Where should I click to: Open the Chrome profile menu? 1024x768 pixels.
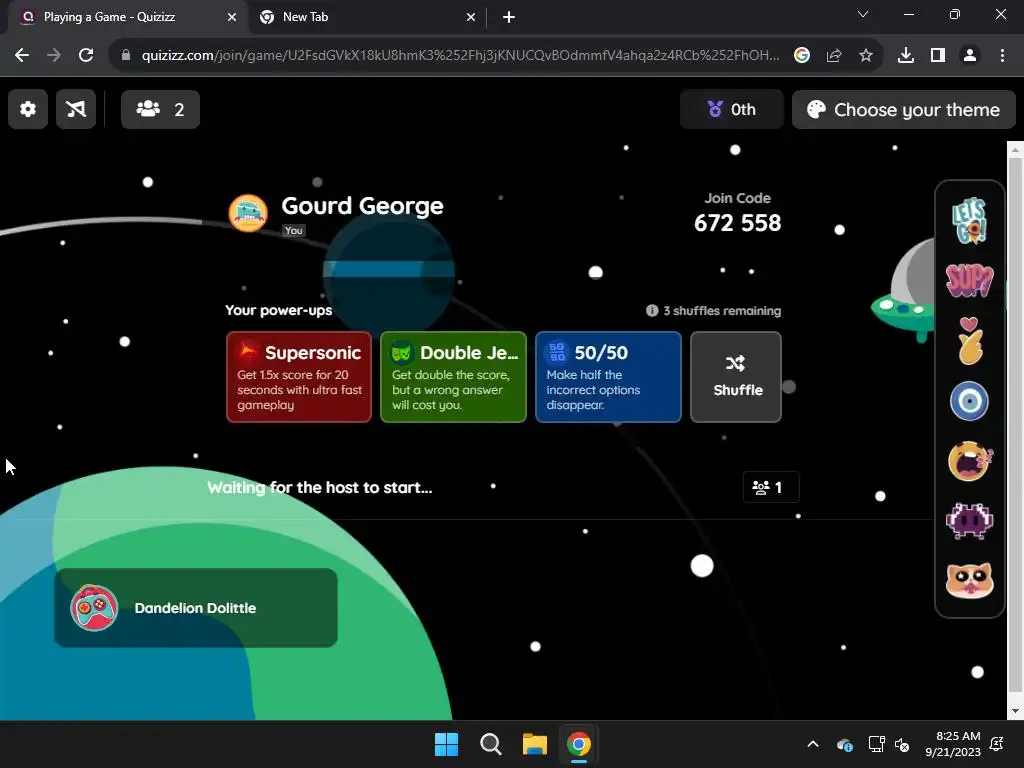(970, 56)
